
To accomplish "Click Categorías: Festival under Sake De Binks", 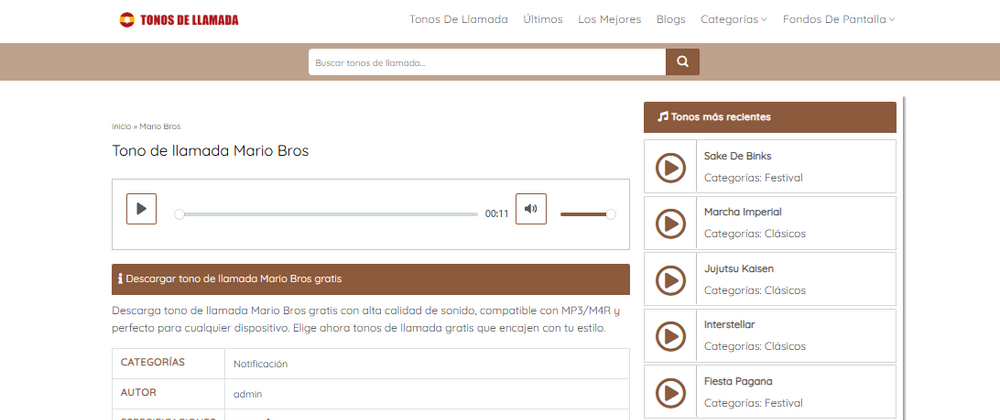I will [753, 178].
